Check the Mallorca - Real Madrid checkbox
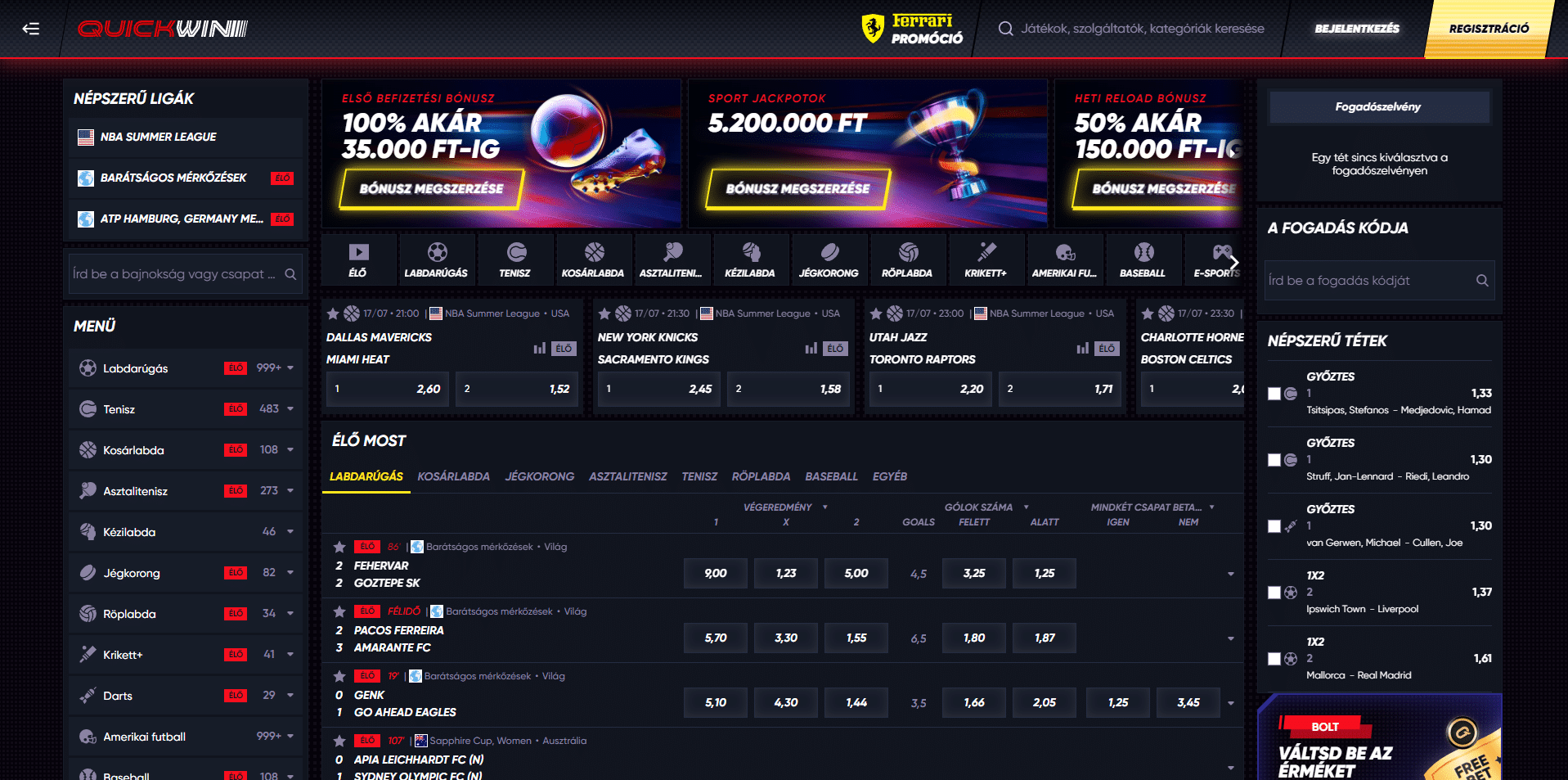 click(1274, 659)
